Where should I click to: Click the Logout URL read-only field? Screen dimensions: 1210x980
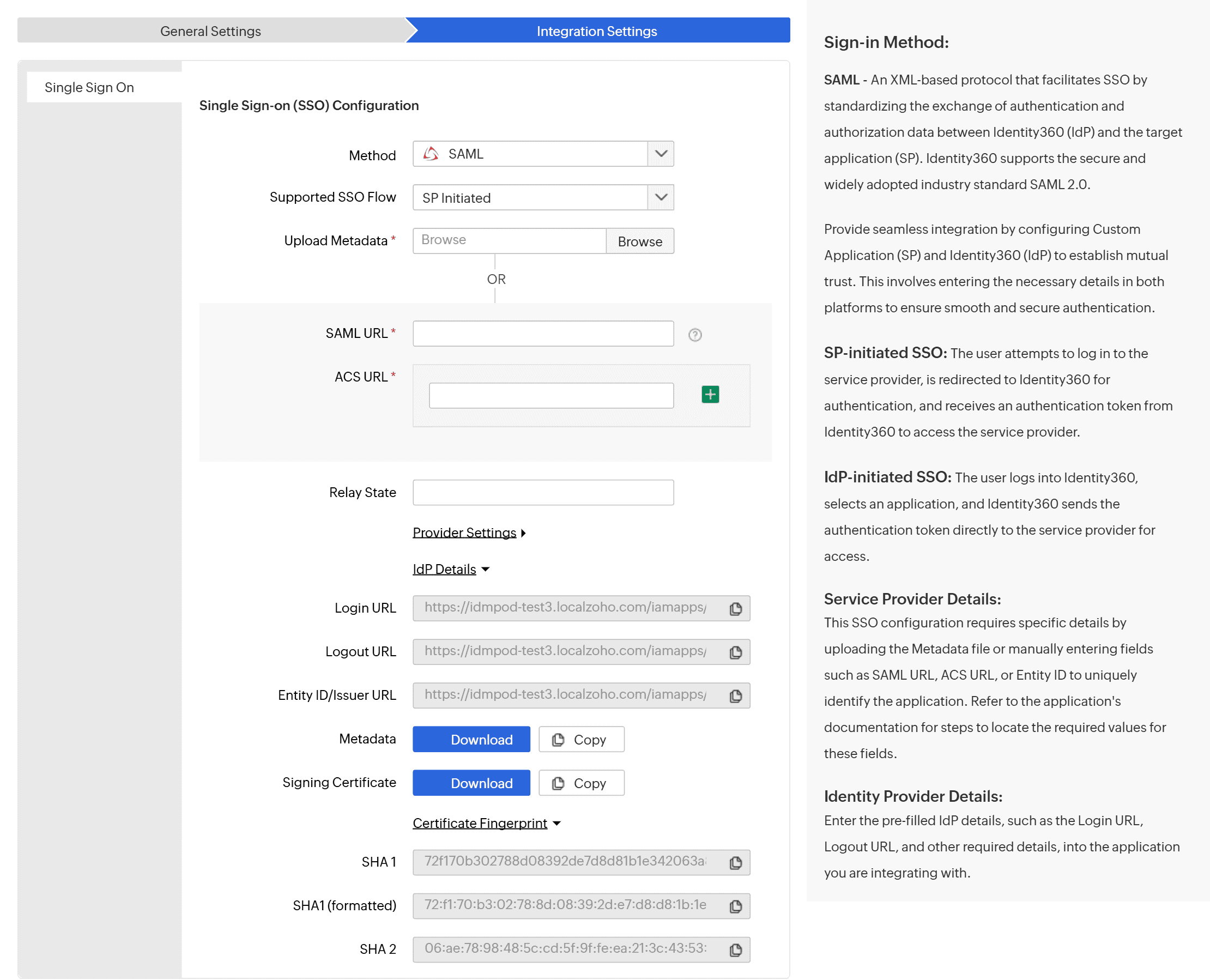(582, 651)
